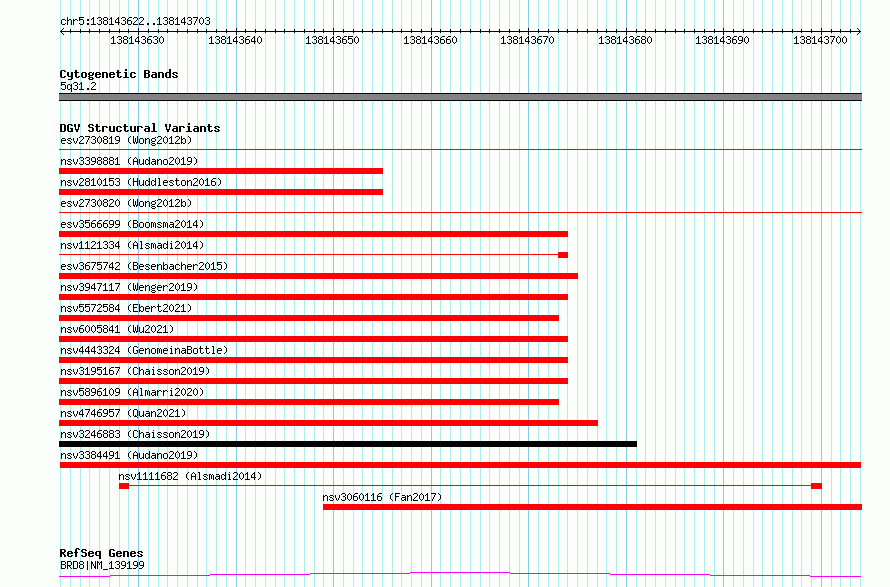Viewport: 890px width, 587px height.
Task: Click ruler position 138143640
Action: coord(235,40)
